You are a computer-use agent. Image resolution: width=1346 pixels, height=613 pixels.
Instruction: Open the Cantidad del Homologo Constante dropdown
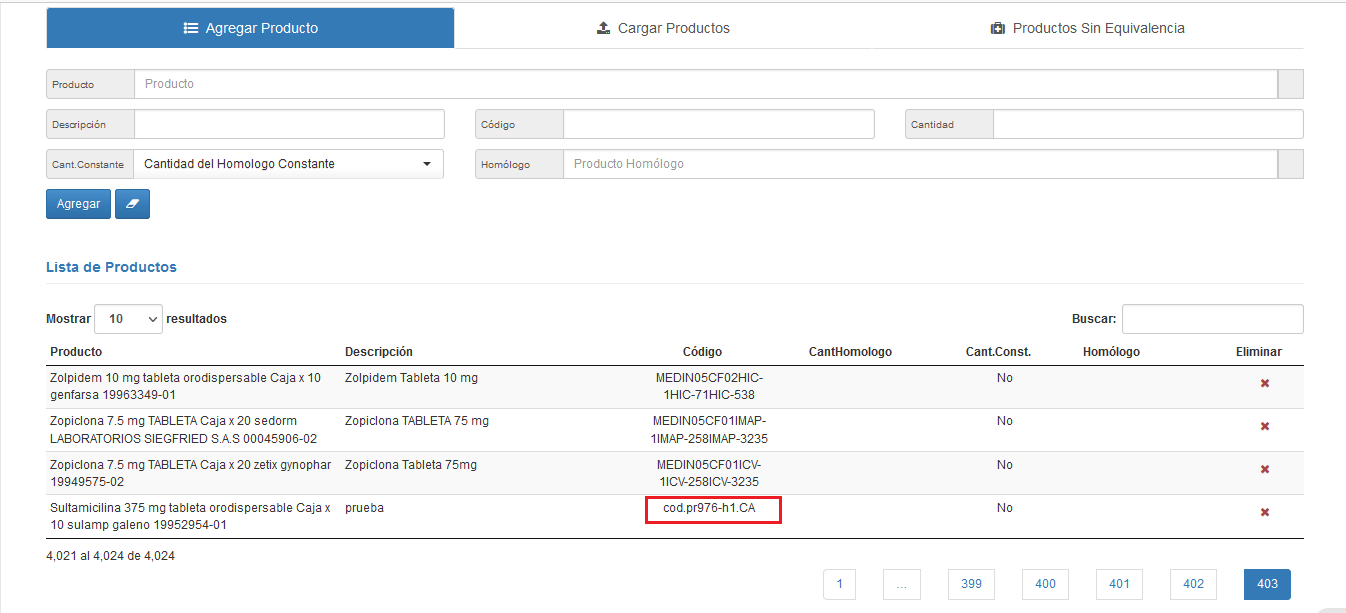(289, 164)
